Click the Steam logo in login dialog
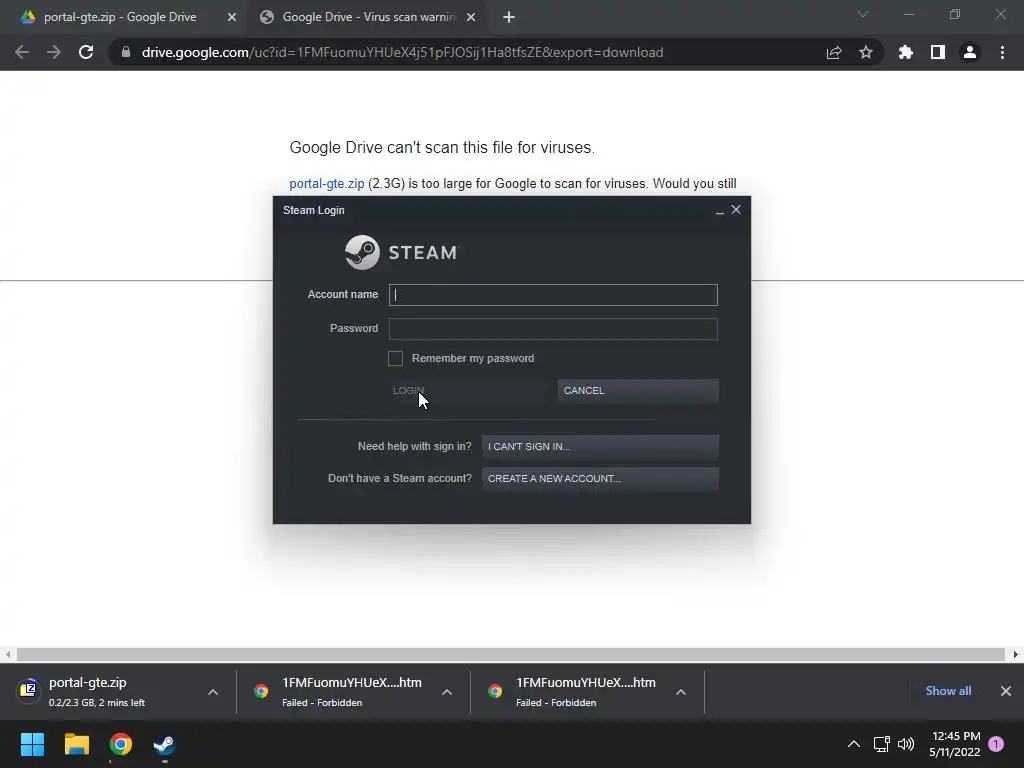Viewport: 1024px width, 768px height. coord(402,252)
